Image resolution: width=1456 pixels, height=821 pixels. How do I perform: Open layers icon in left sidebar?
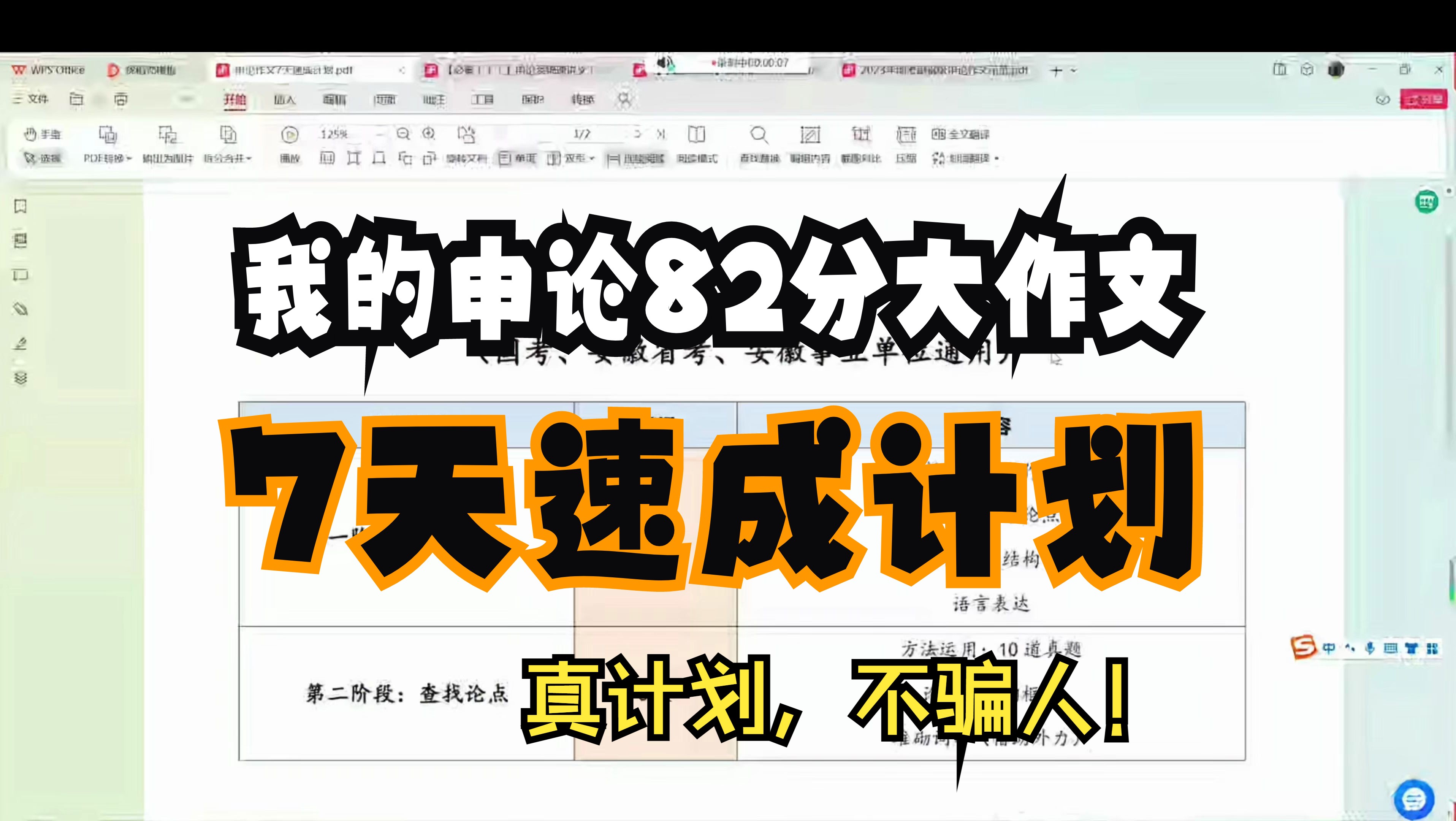[21, 378]
